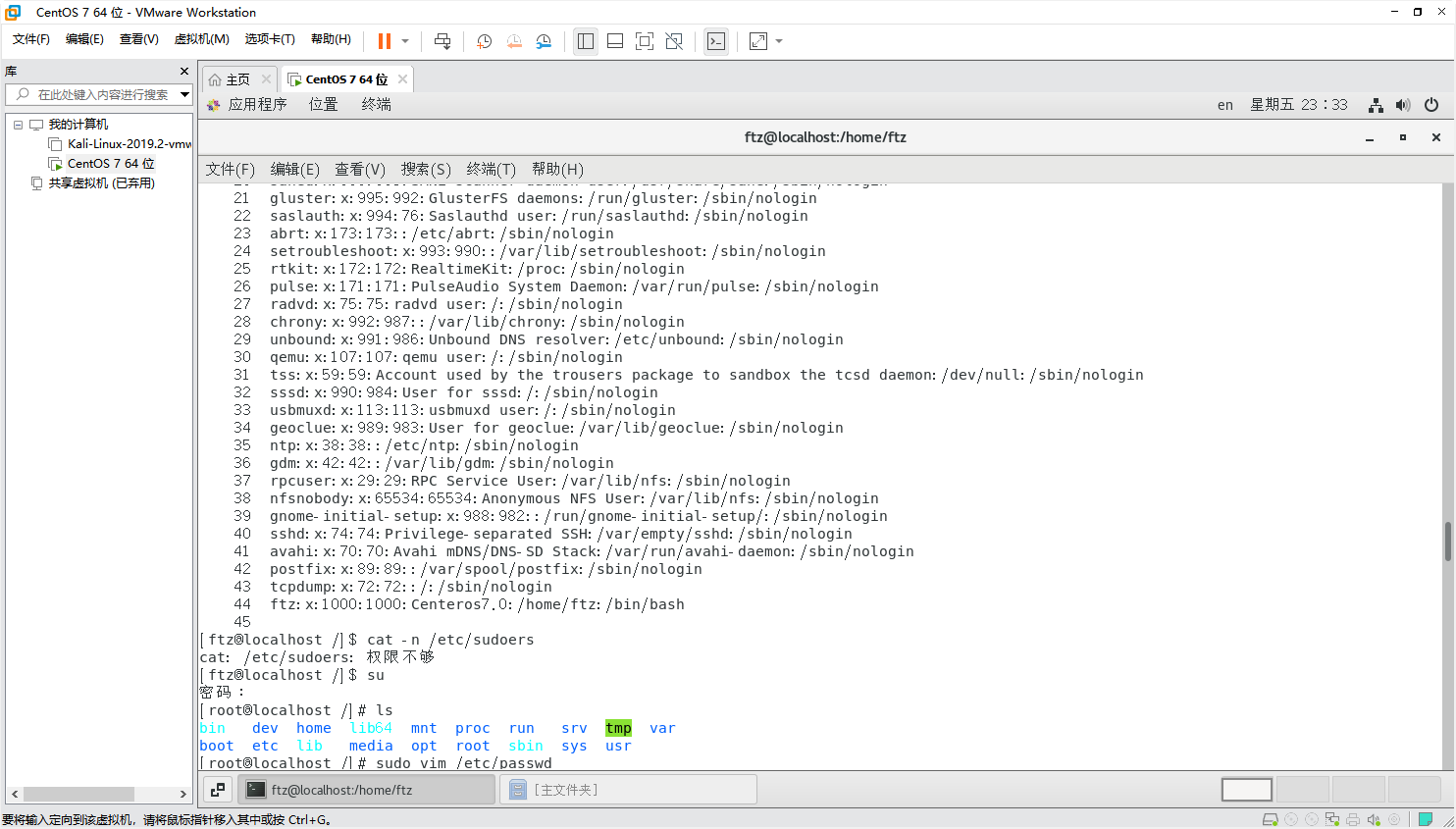
Task: Open terminal 搜索(S) menu
Action: pyautogui.click(x=426, y=170)
